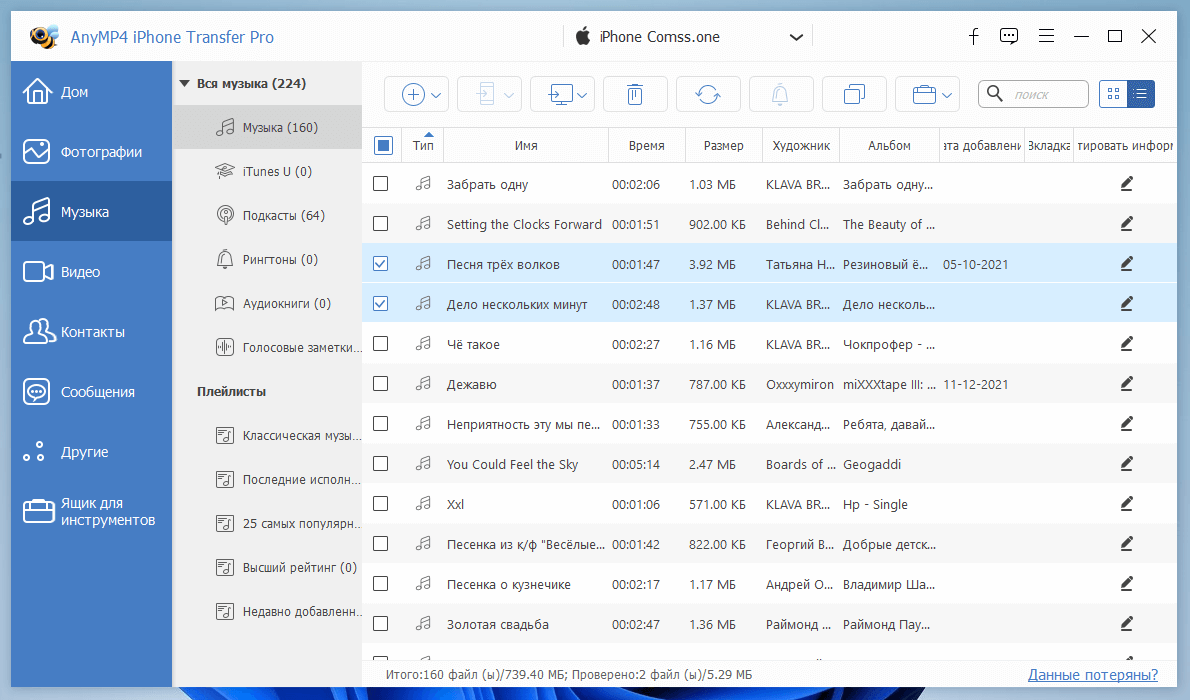Screen dimensions: 1190x700
Task: Open the Другие sidebar section
Action: click(x=92, y=452)
